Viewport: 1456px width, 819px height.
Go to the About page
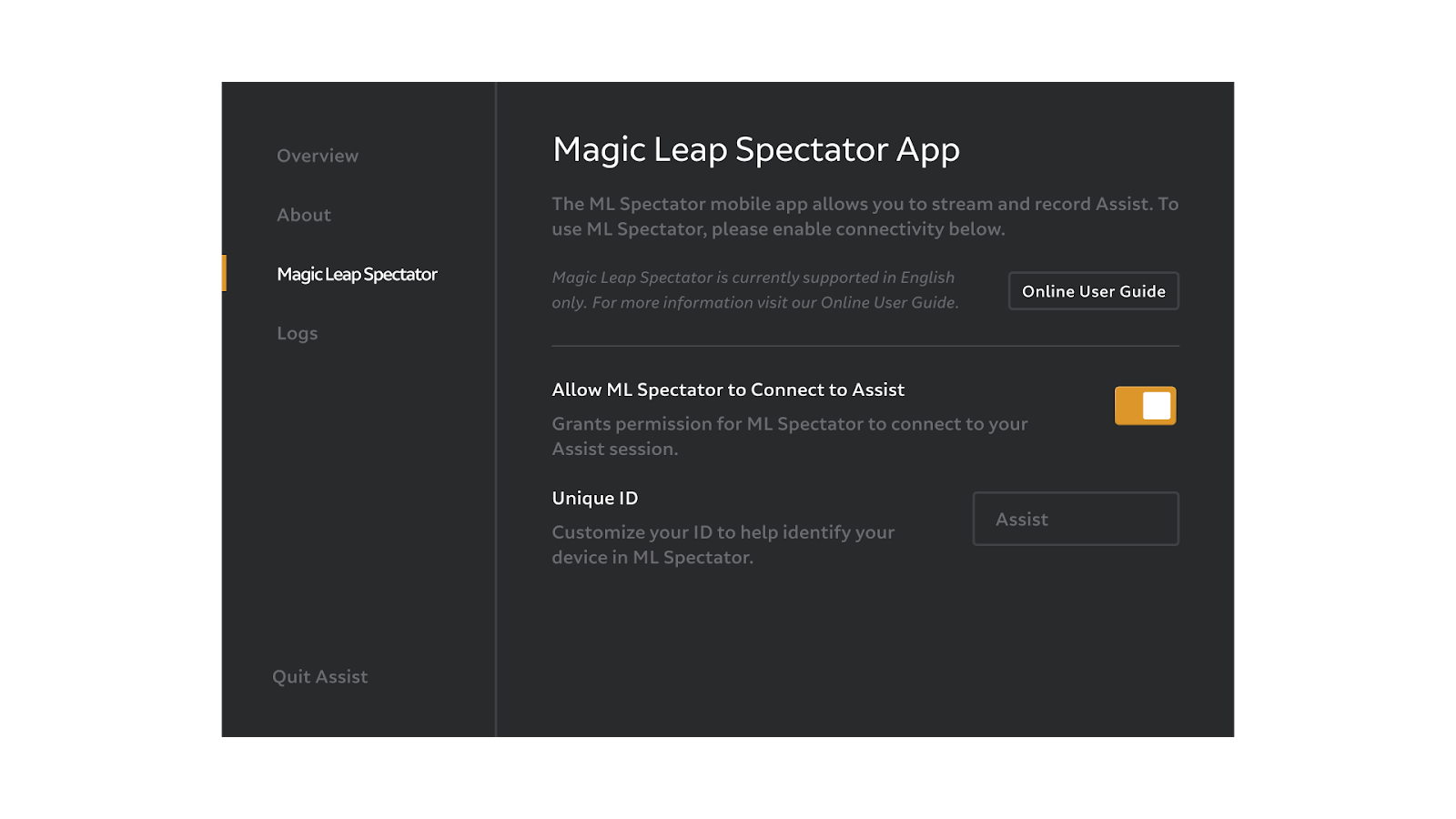[x=304, y=215]
